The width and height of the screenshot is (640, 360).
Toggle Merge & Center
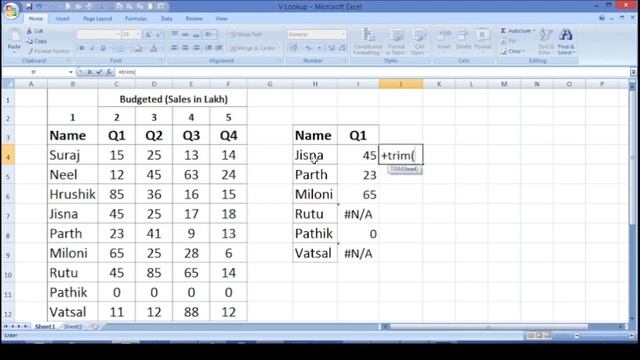pyautogui.click(x=253, y=48)
